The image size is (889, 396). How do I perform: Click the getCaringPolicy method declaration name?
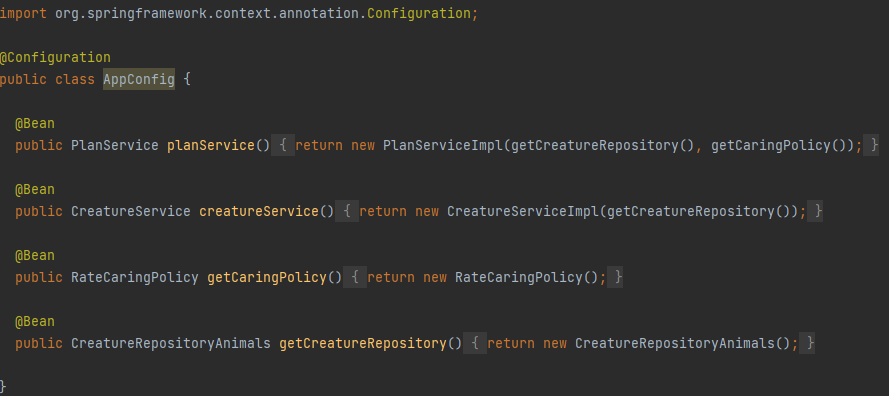point(267,277)
